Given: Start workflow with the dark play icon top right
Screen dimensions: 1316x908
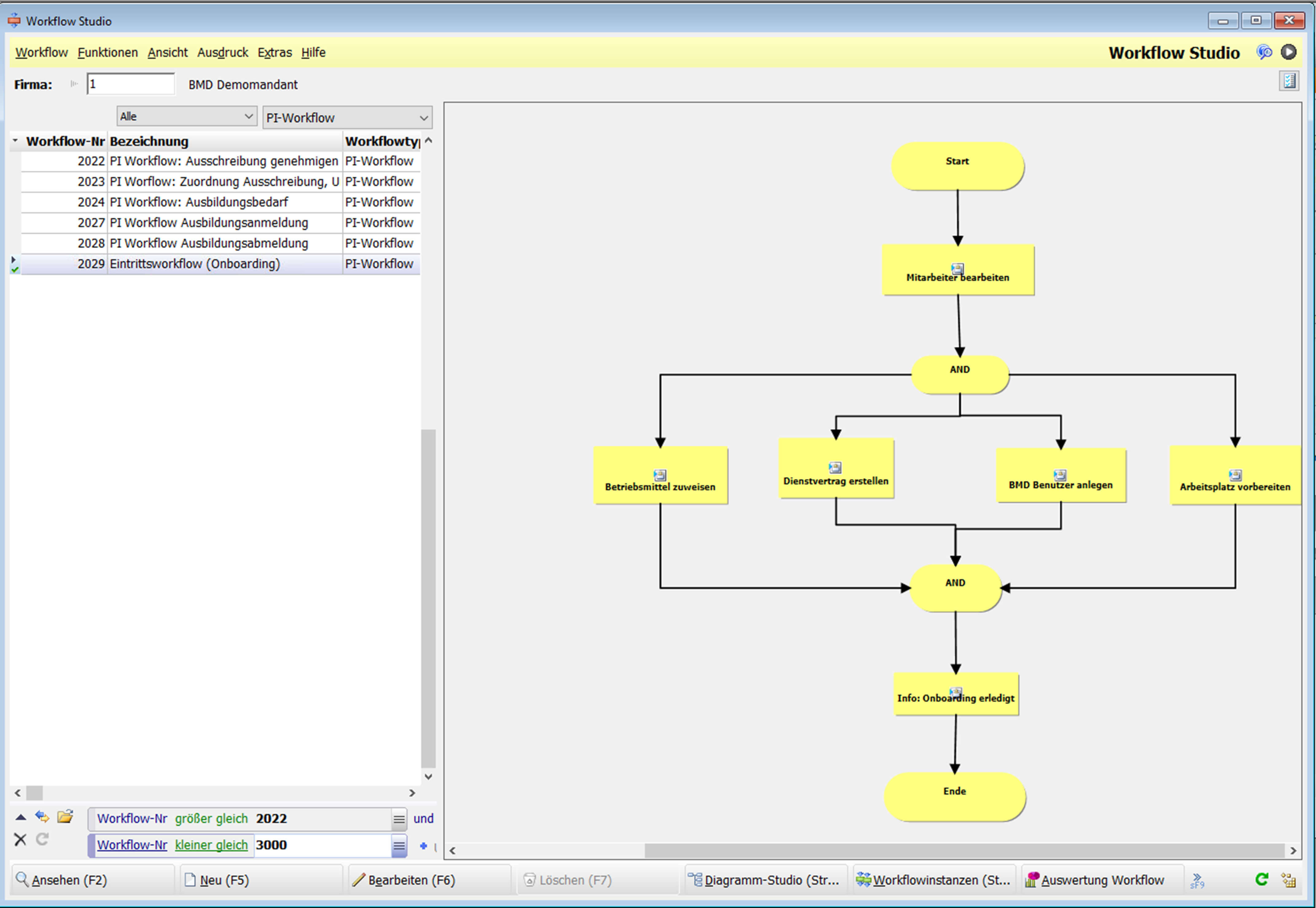Looking at the screenshot, I should coord(1289,52).
